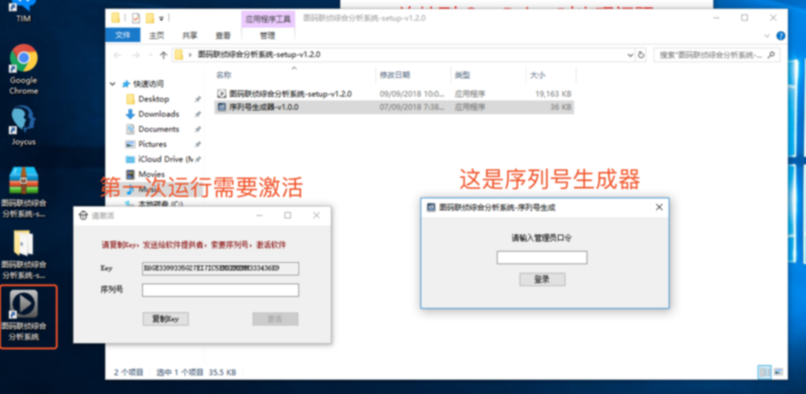The width and height of the screenshot is (806, 394).
Task: Select the yellow folder icon on desktop
Action: click(24, 243)
